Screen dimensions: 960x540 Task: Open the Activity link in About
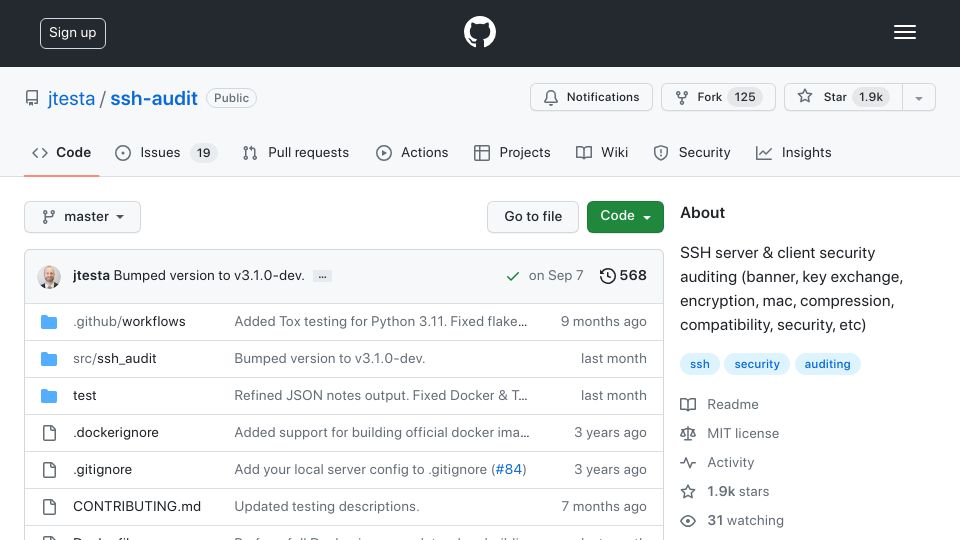point(717,463)
